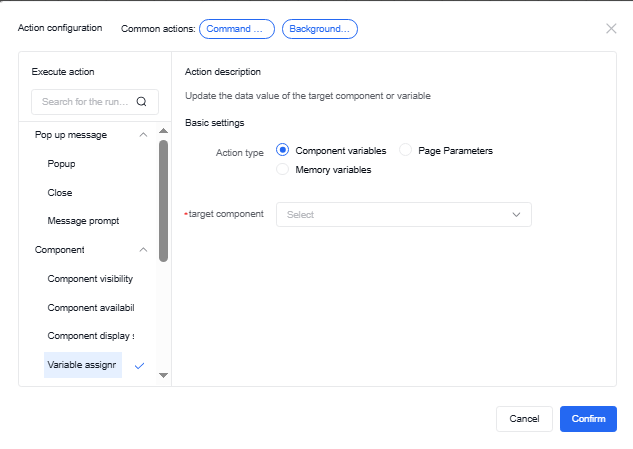Choose the Page Parameters radio option
Screen dimensions: 633x449
coord(406,150)
